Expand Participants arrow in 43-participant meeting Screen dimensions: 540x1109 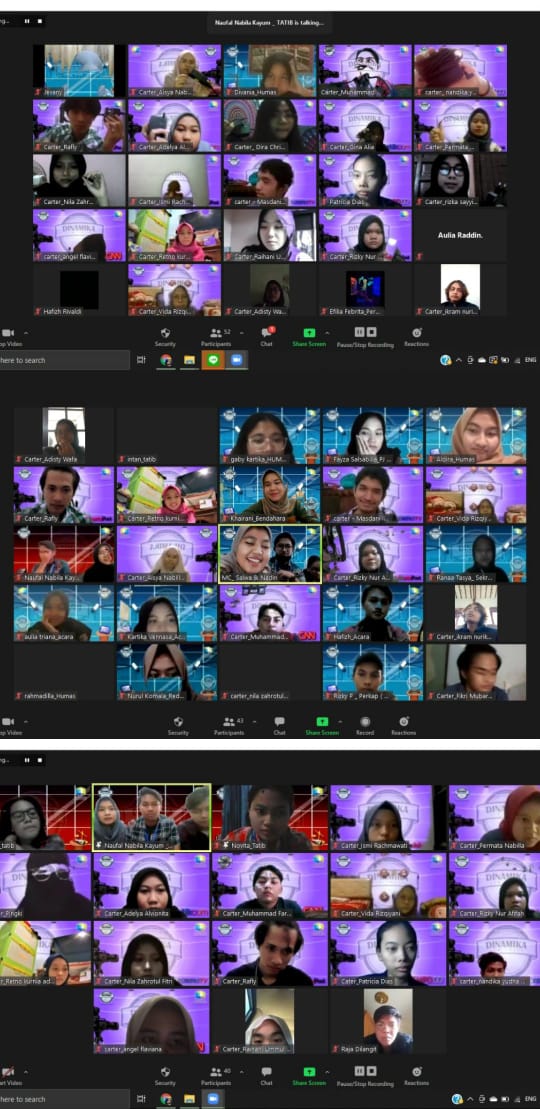(x=254, y=721)
